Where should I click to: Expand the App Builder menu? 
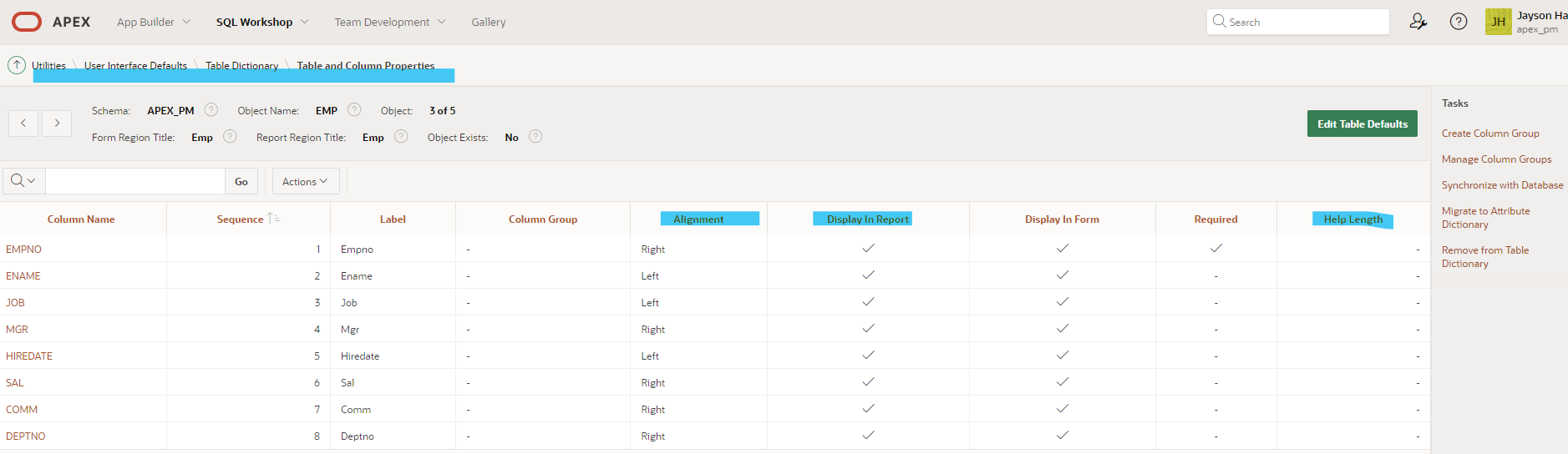pos(154,22)
